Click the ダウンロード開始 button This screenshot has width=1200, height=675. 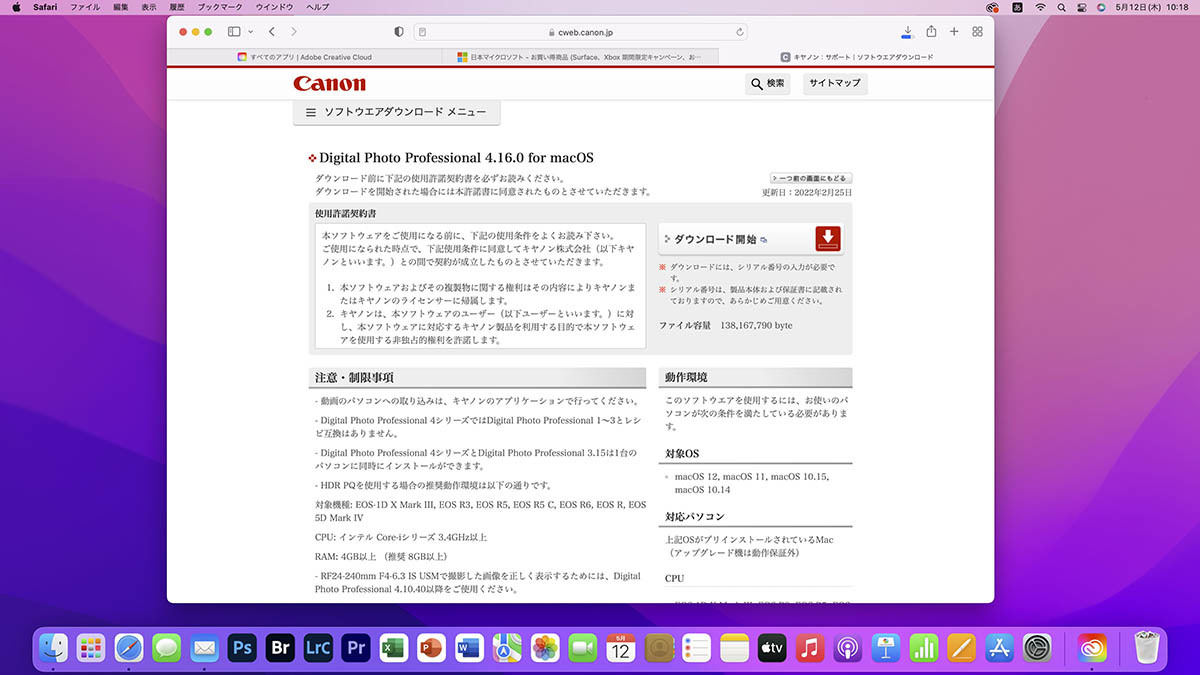(751, 239)
